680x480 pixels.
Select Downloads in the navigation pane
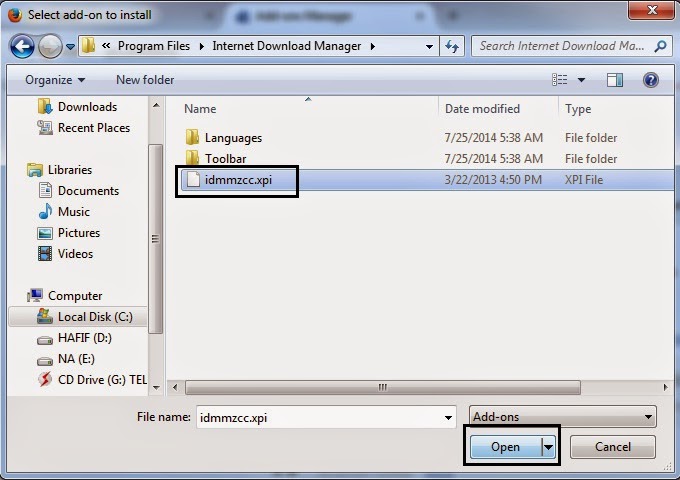[88, 107]
